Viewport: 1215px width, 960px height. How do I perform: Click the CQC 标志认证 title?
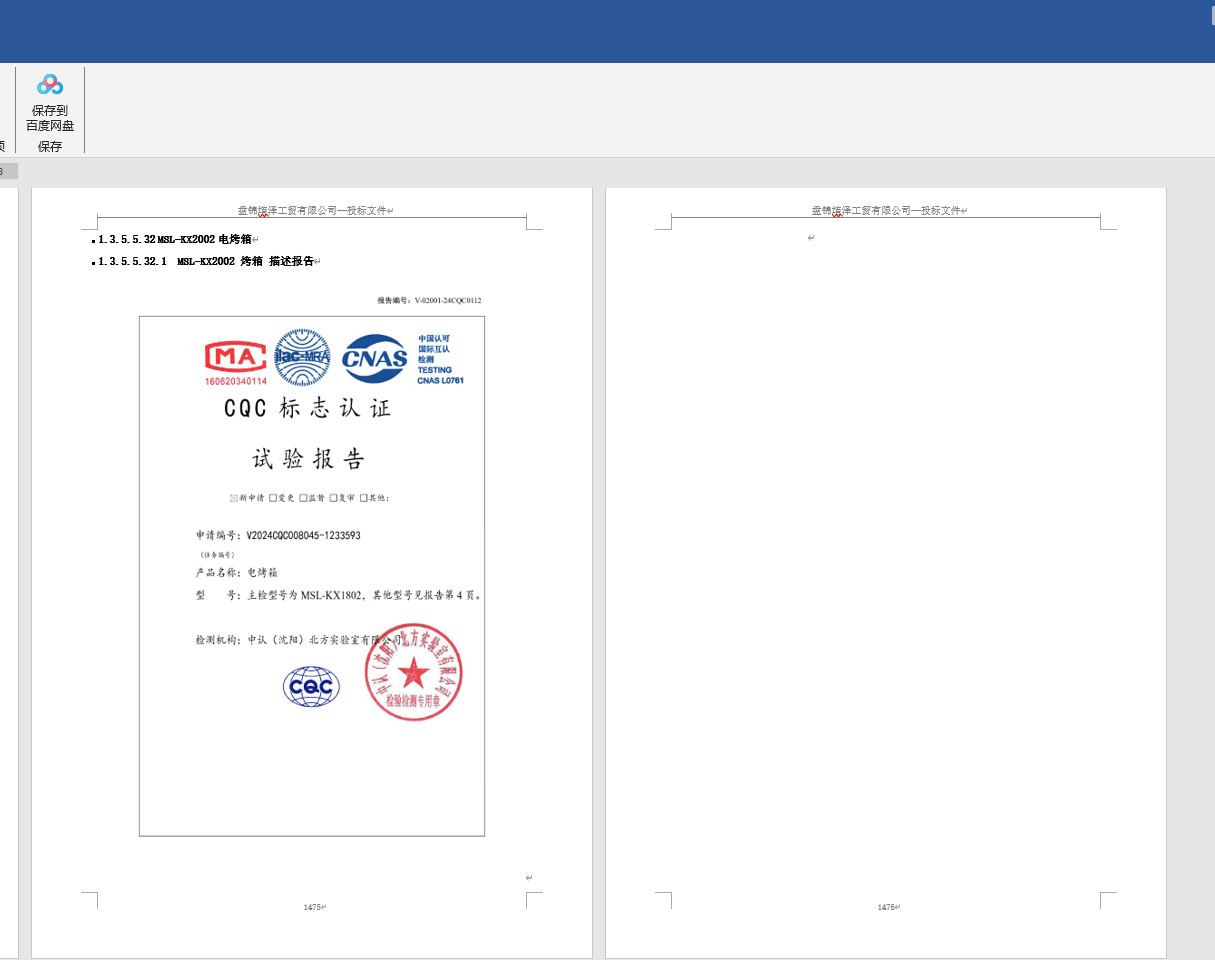point(307,408)
